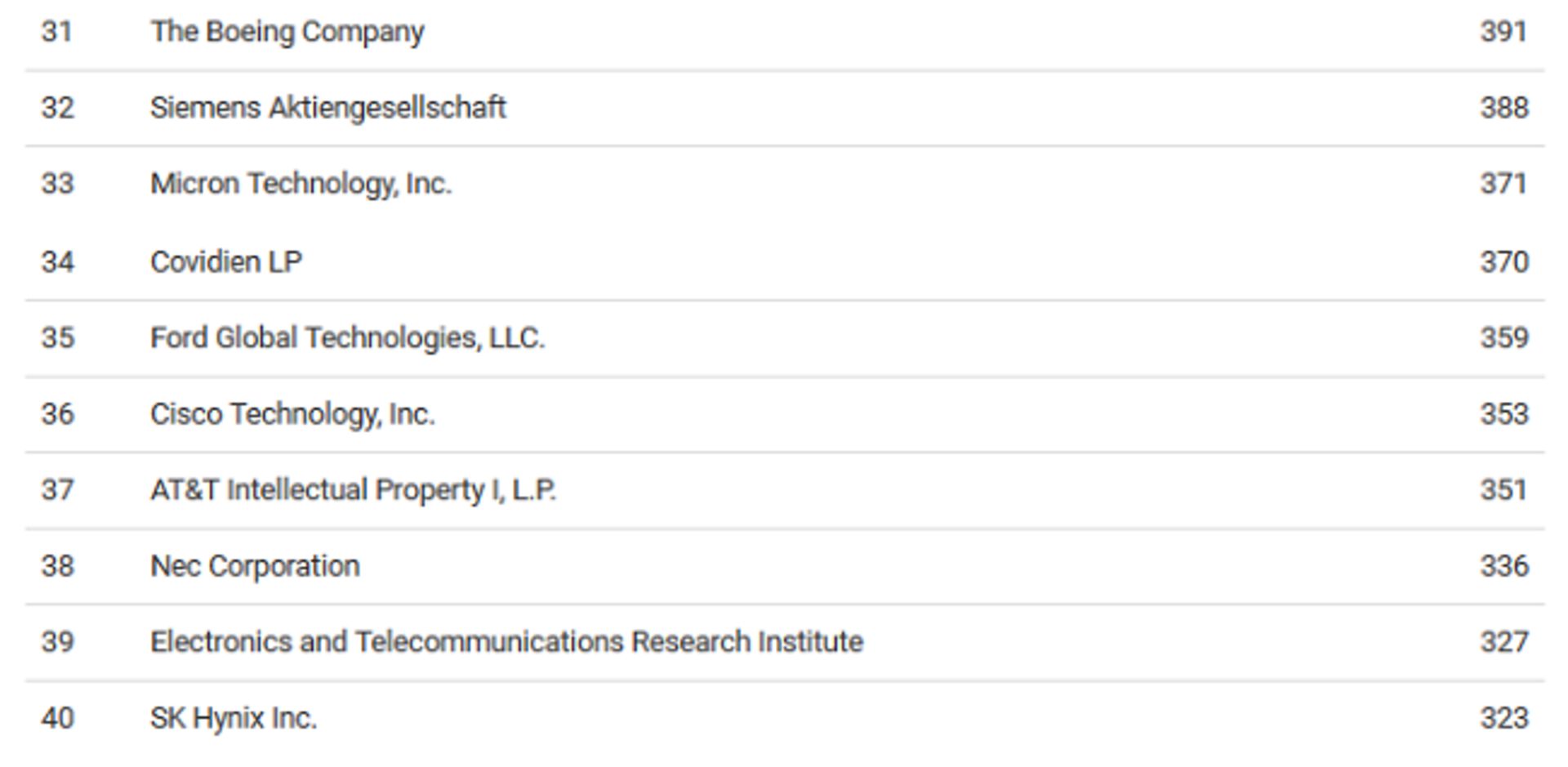Select the Covidien LP company name
This screenshot has width=1568, height=767.
click(226, 262)
